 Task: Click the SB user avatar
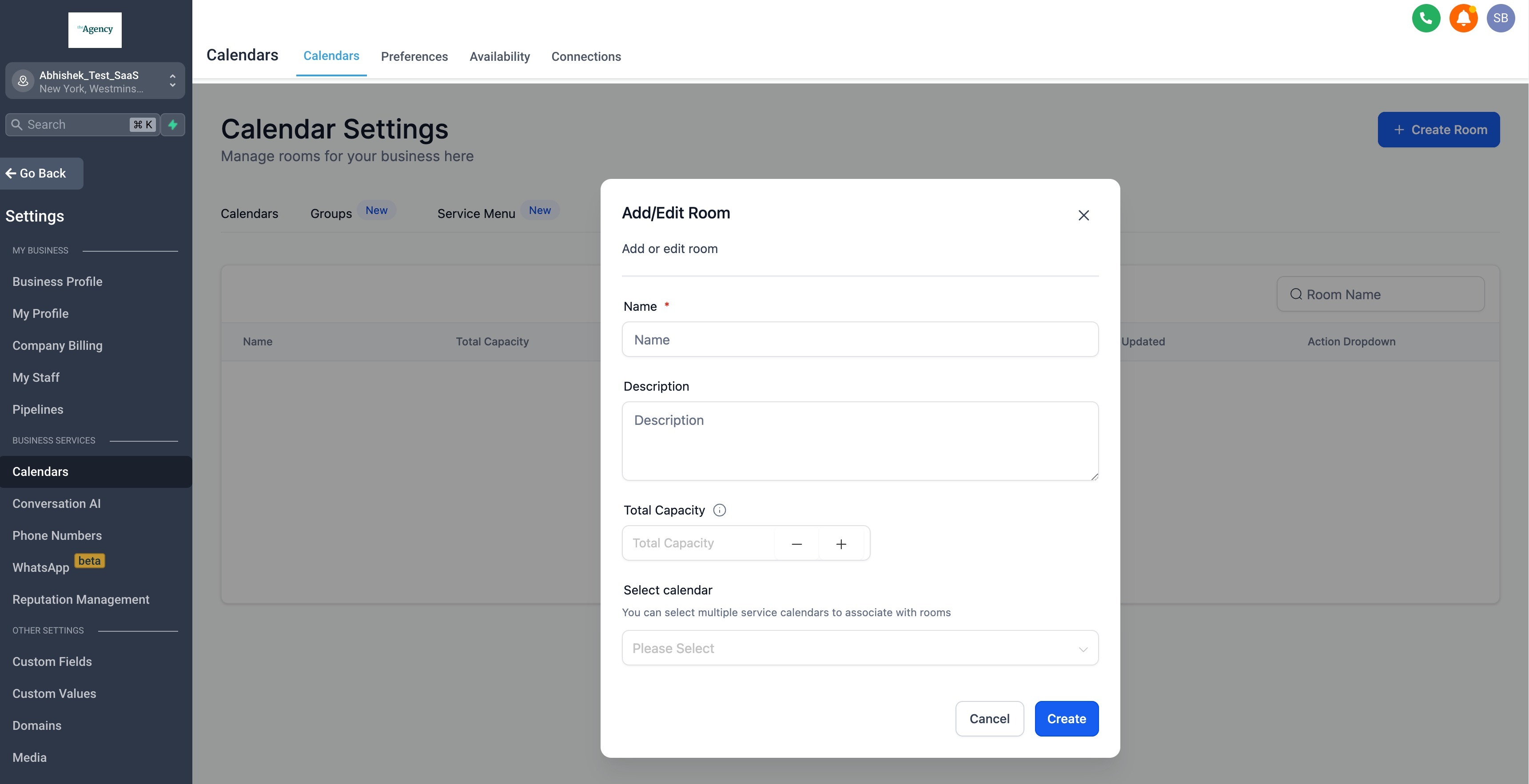(x=1500, y=18)
